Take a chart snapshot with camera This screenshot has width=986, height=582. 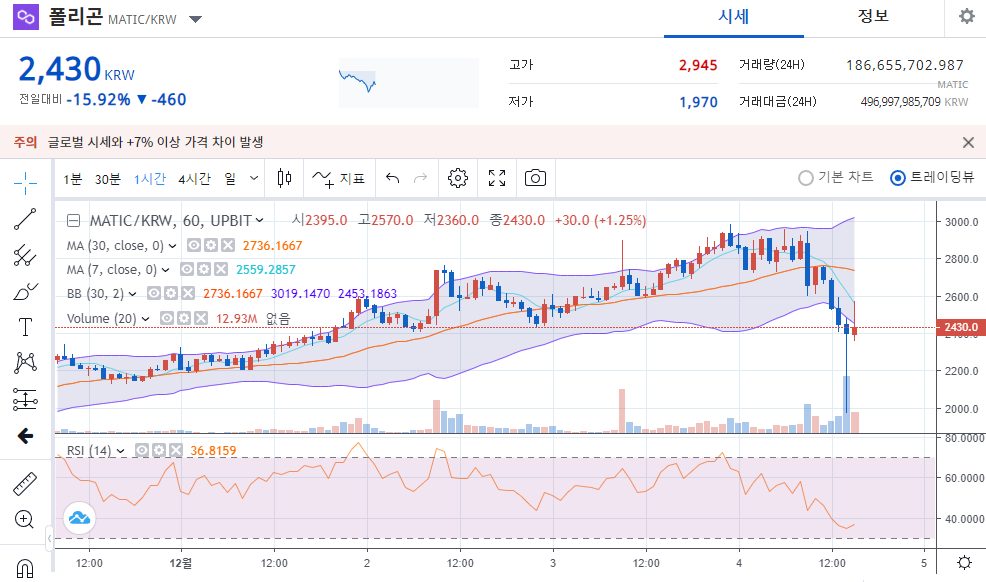[x=535, y=178]
